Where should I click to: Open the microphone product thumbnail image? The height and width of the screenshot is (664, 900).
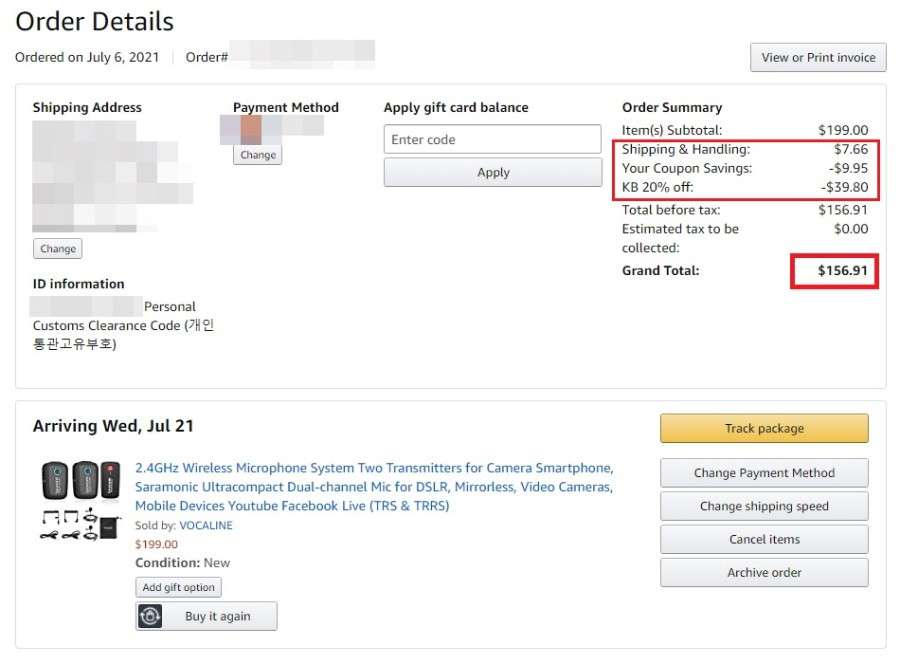[81, 500]
